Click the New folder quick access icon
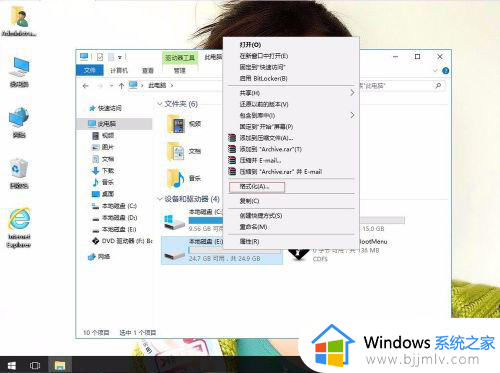The image size is (500, 373). click(111, 57)
